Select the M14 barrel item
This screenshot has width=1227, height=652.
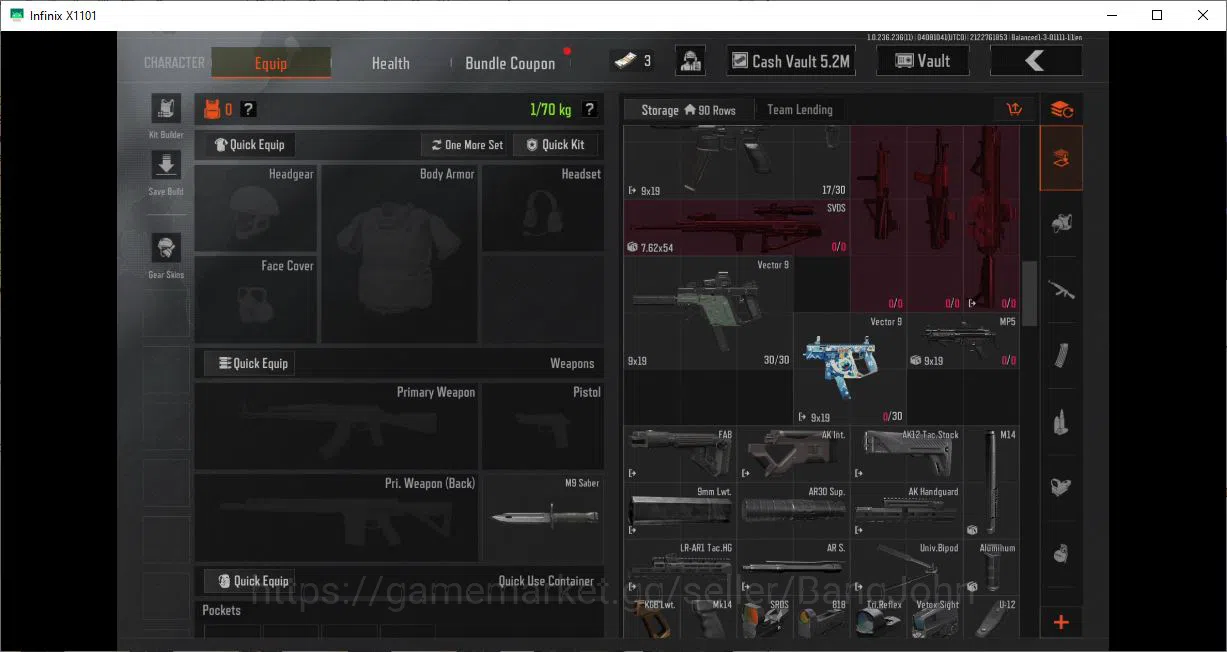992,482
